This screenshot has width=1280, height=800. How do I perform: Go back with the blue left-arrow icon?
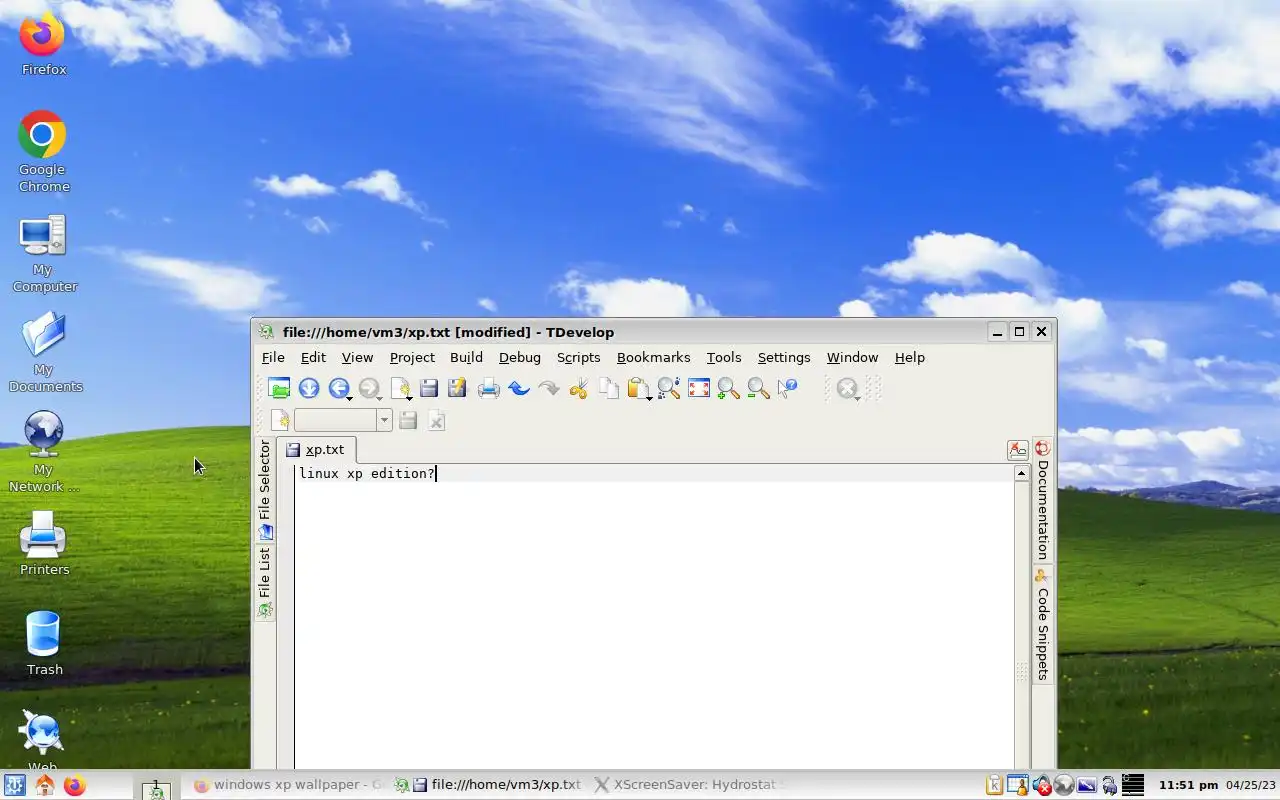pos(338,388)
